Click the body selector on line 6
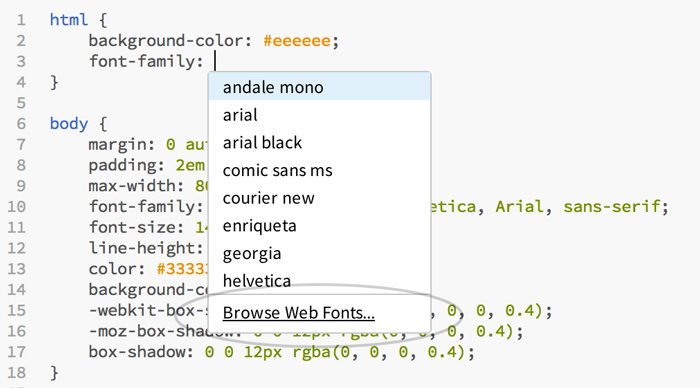700x388 pixels. 69,123
